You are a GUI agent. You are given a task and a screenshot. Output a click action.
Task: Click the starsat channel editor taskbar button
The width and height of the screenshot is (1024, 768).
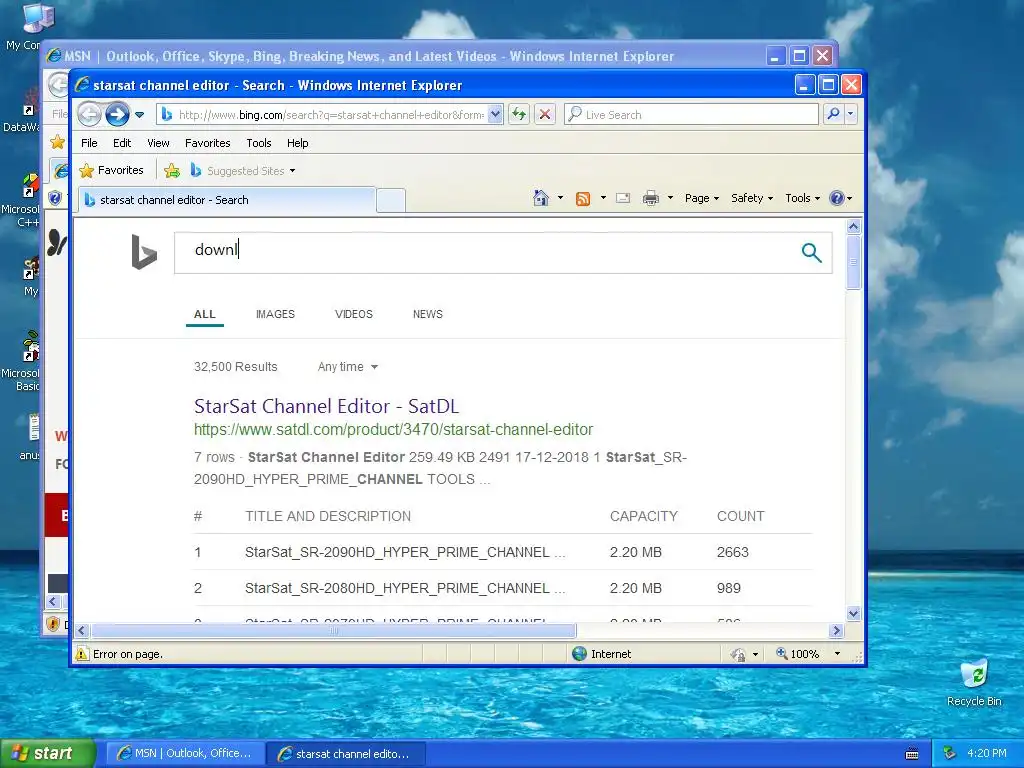[346, 754]
